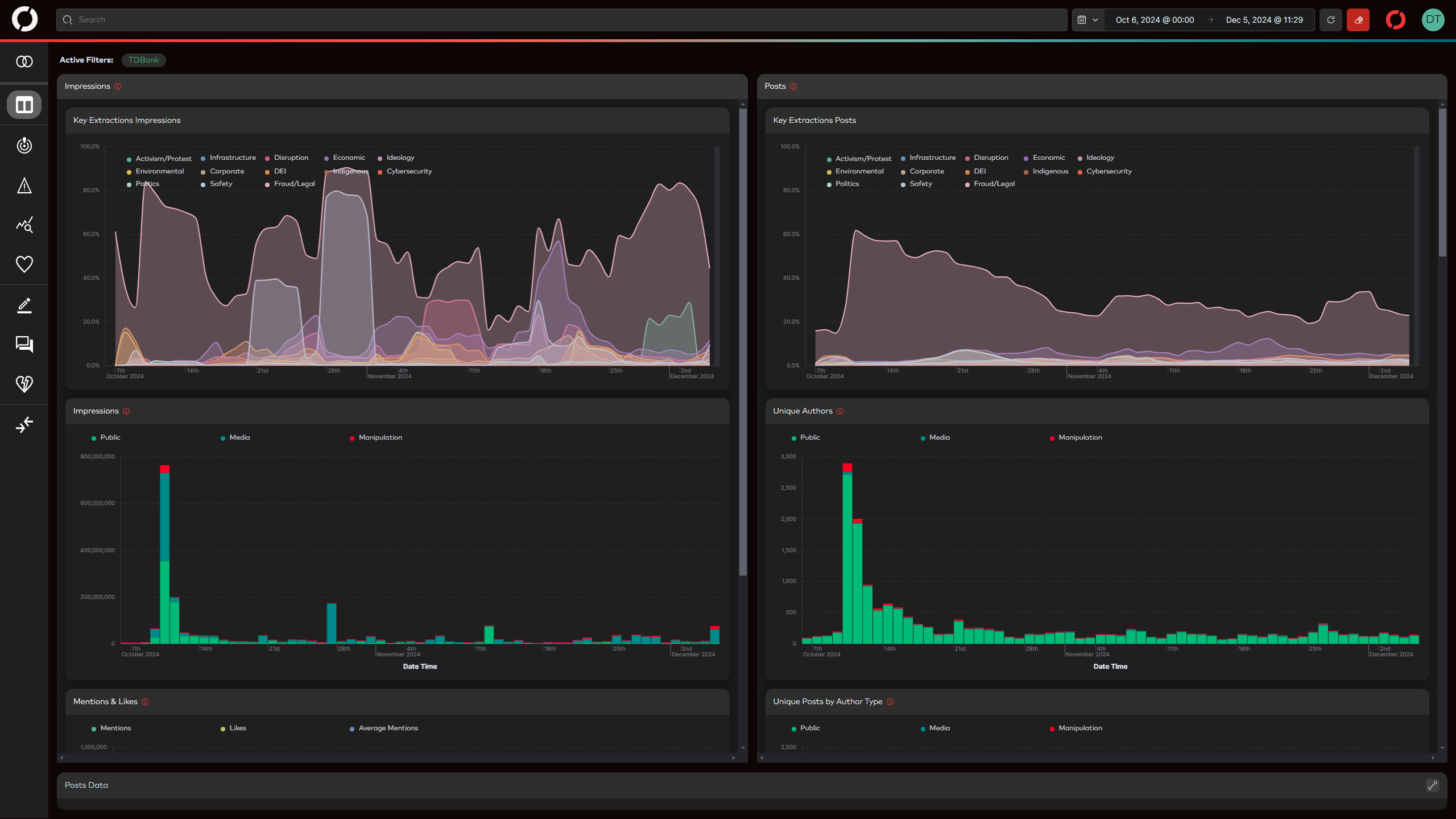Toggle Infrastructure legend in Key Extractions Impressions
1456x819 pixels.
228,158
